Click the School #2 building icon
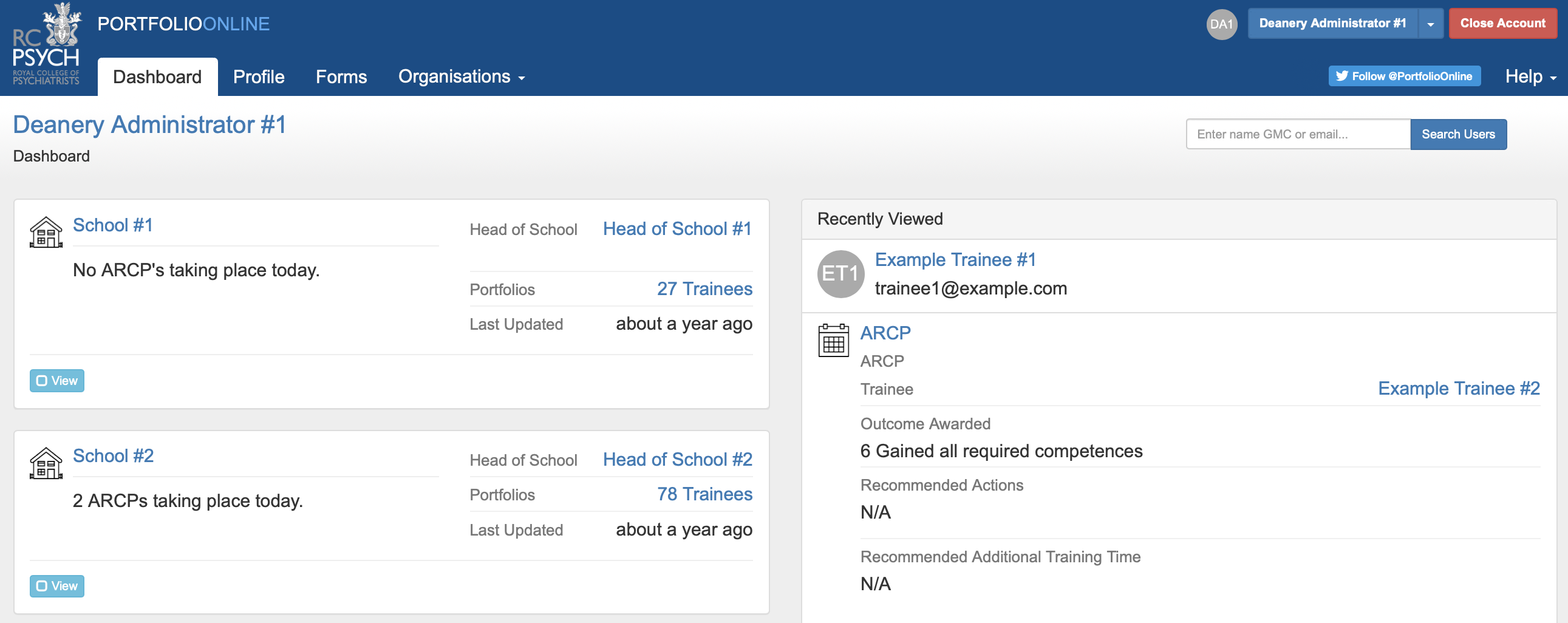The width and height of the screenshot is (1568, 623). click(46, 463)
